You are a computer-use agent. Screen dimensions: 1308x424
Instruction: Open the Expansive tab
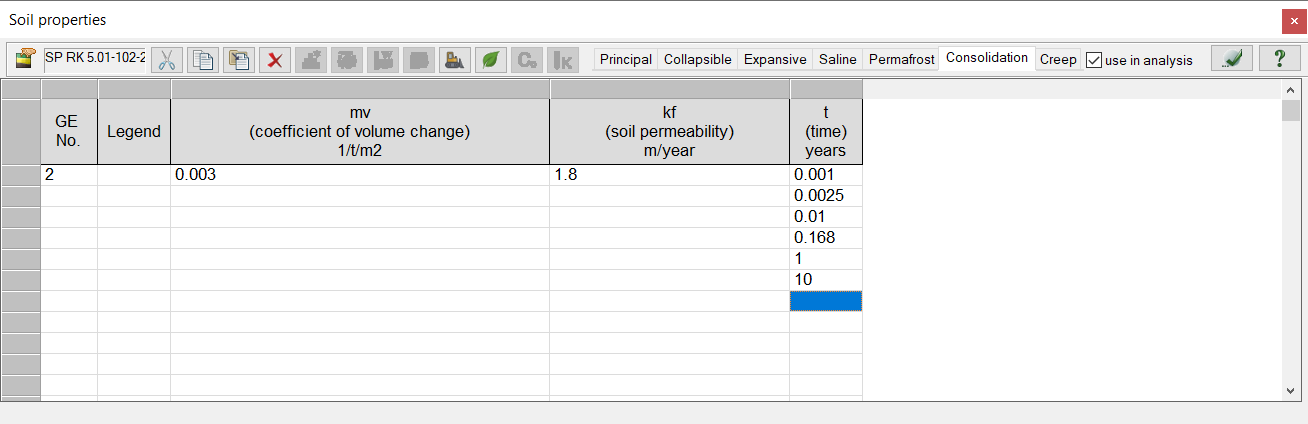click(775, 59)
